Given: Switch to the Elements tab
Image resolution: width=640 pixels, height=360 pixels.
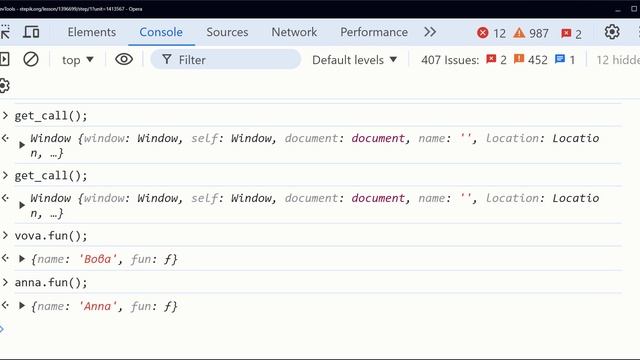Looking at the screenshot, I should 91,32.
